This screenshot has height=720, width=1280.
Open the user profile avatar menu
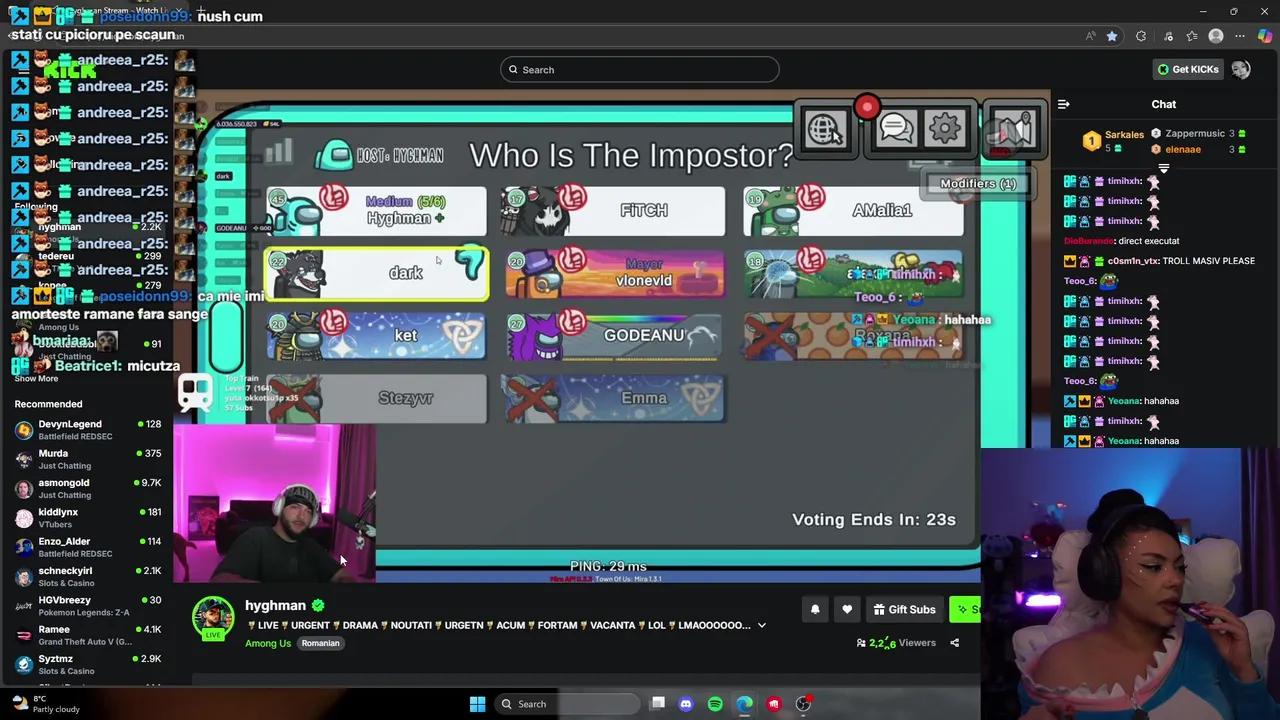point(1241,69)
